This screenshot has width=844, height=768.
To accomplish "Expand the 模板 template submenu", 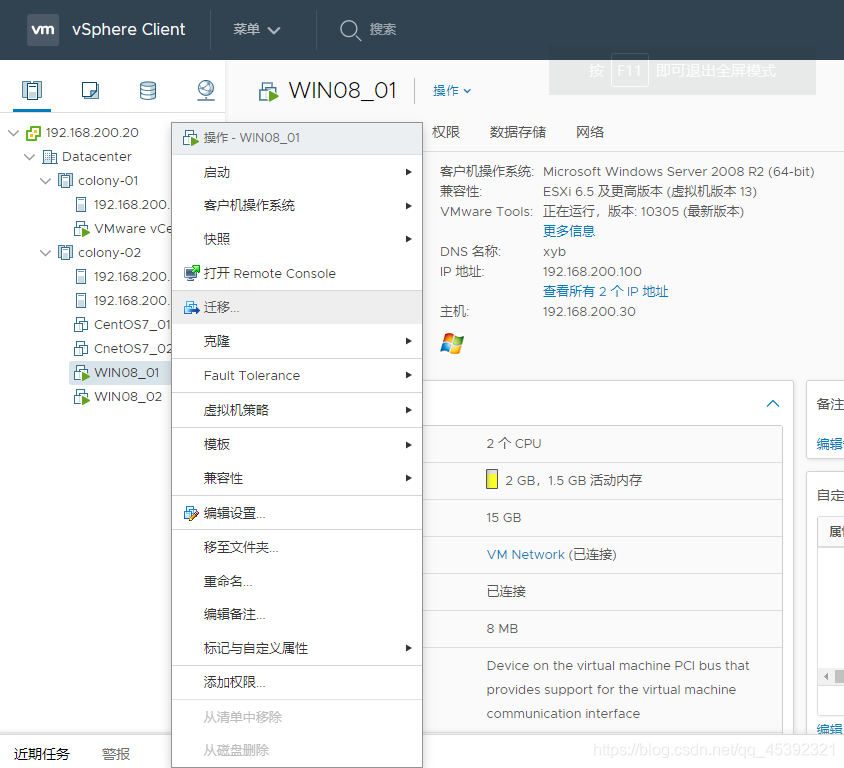I will point(297,445).
